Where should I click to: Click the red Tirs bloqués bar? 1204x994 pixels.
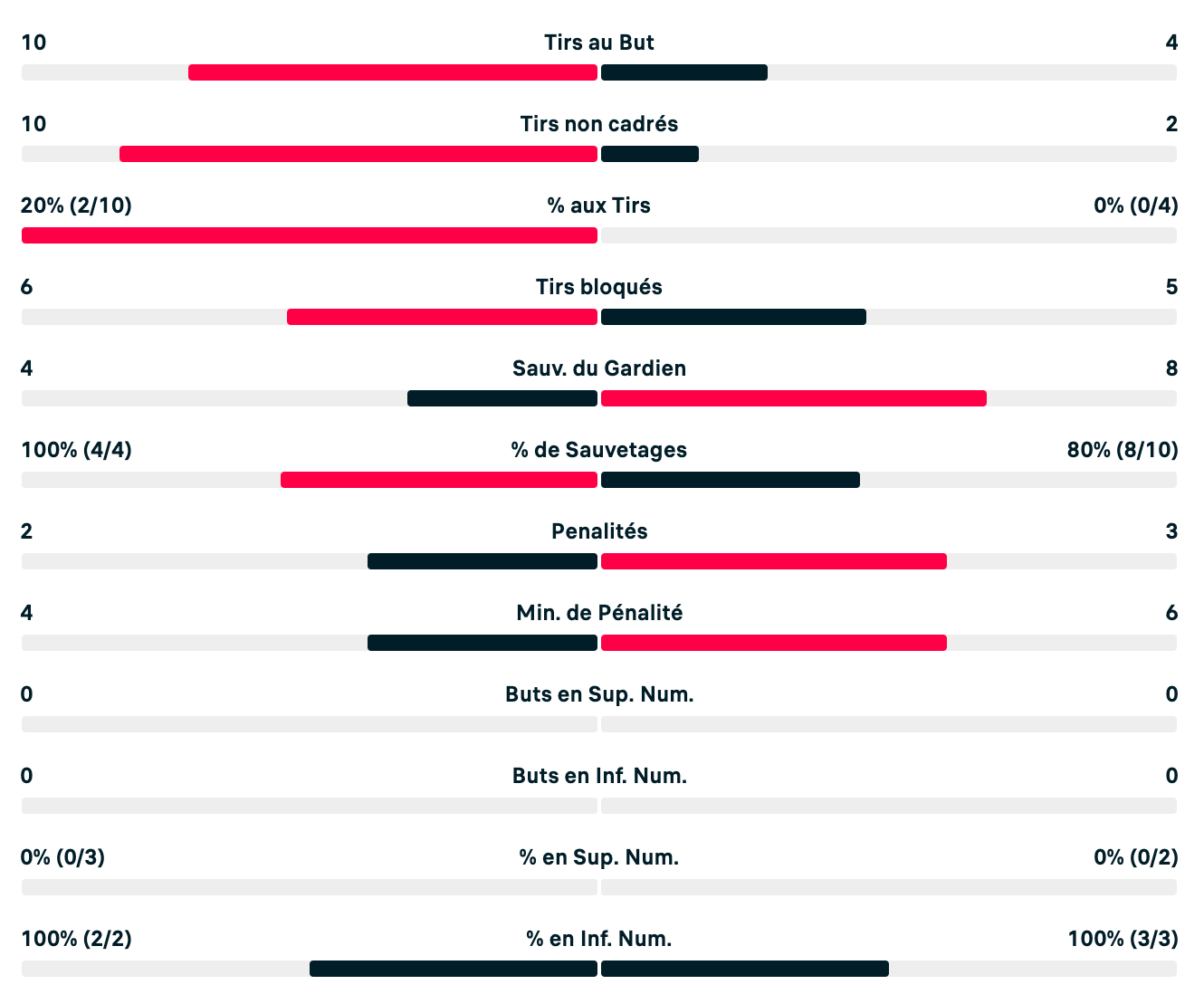click(x=442, y=317)
